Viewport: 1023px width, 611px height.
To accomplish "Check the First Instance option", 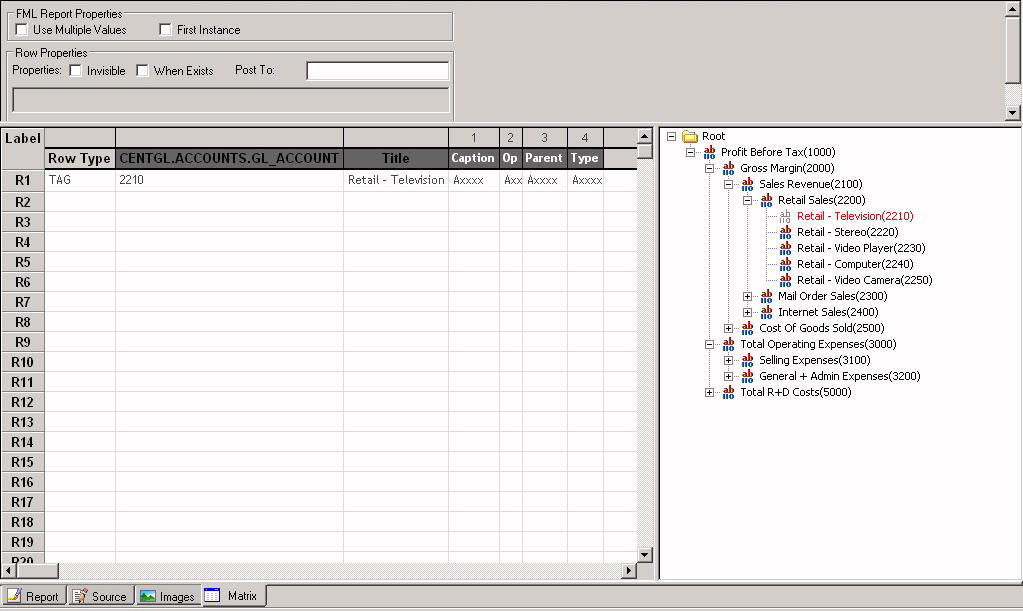I will click(166, 30).
